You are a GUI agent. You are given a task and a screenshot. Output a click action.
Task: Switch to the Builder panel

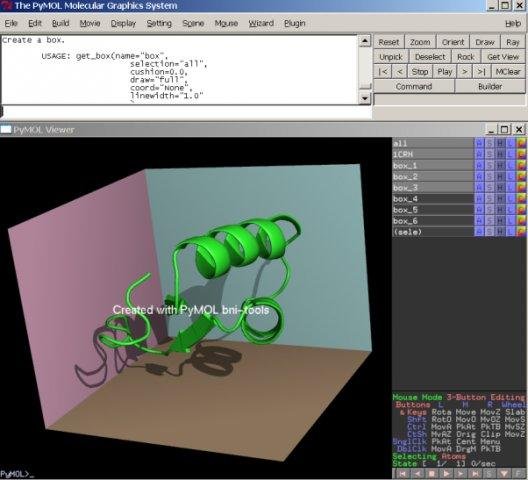coord(490,86)
